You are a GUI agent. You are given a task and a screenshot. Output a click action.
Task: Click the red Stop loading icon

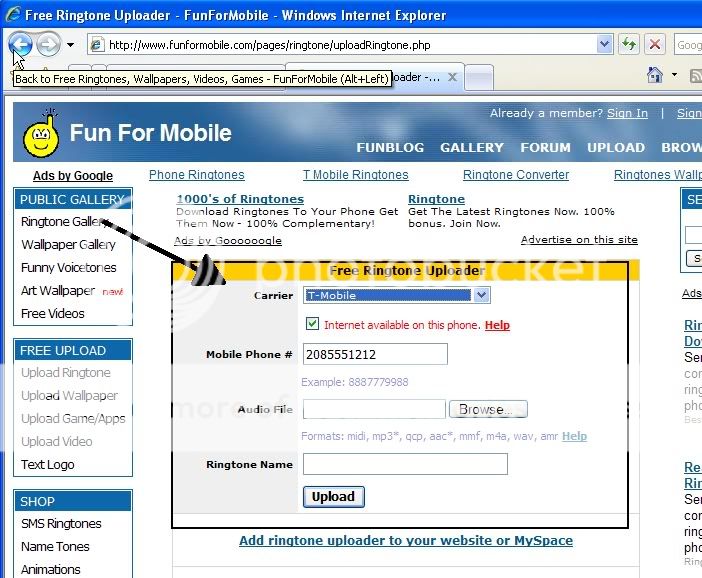tap(655, 44)
